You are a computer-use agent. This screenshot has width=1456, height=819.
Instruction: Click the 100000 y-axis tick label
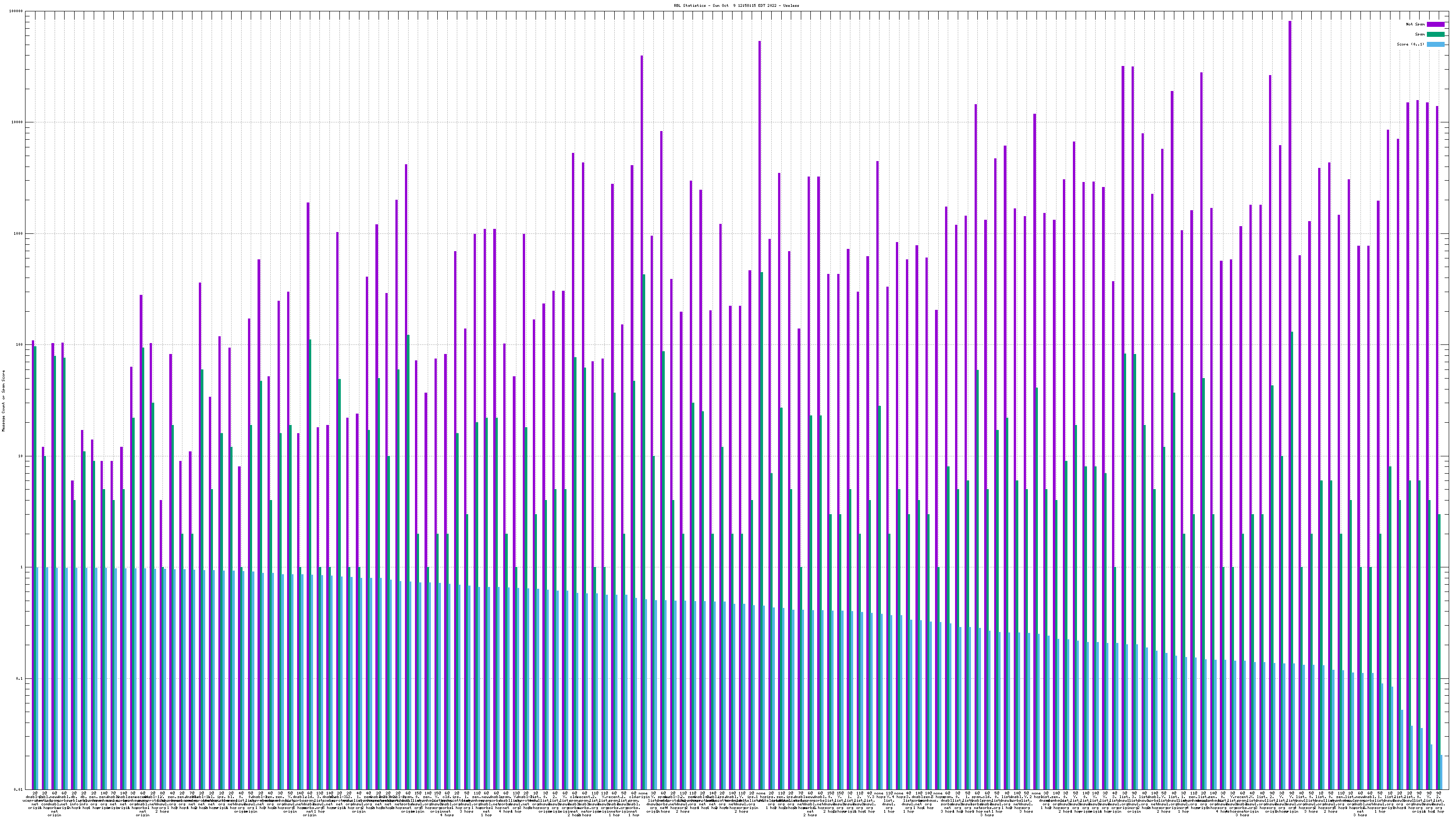[16, 11]
